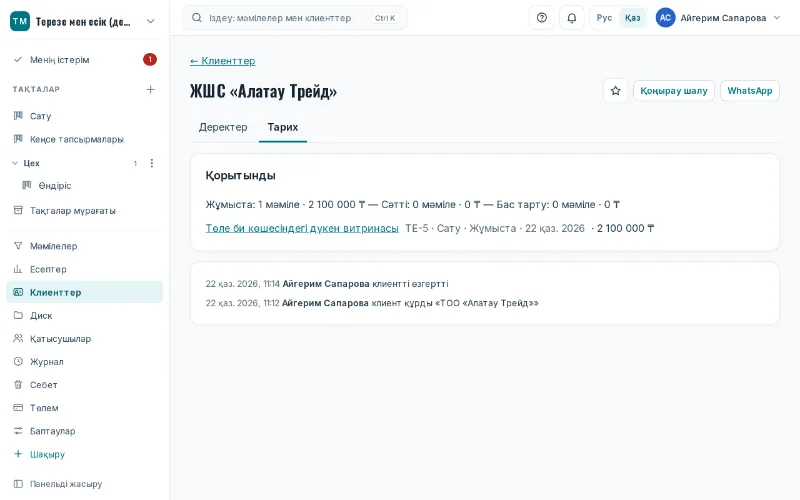Open the notifications bell
800x500 pixels.
click(571, 18)
